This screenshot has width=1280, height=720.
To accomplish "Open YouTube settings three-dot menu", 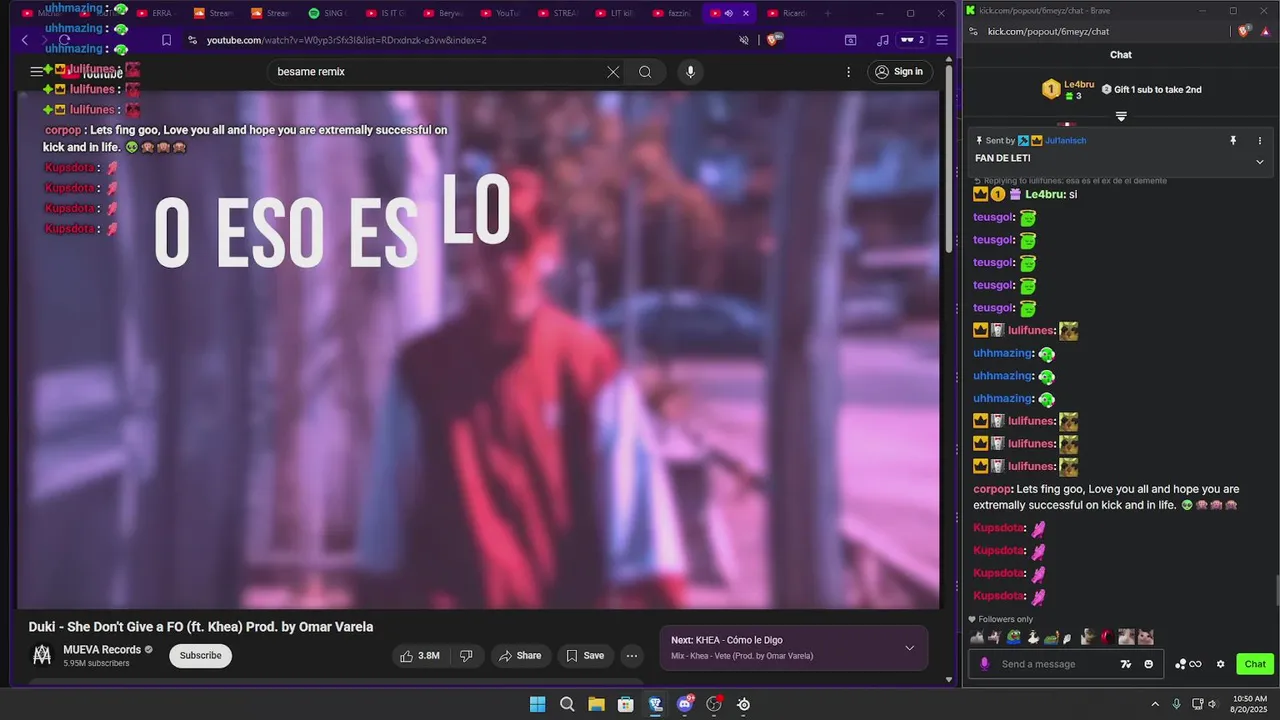I will click(848, 72).
